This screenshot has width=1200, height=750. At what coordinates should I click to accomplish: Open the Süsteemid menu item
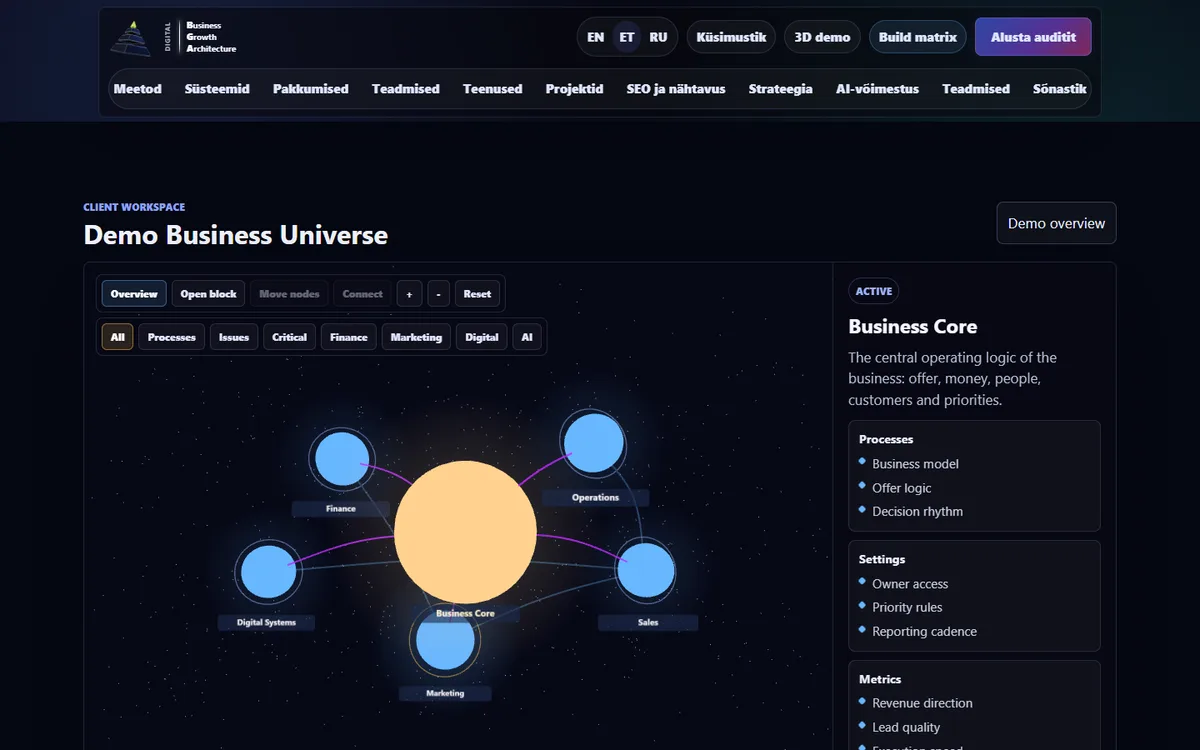217,89
